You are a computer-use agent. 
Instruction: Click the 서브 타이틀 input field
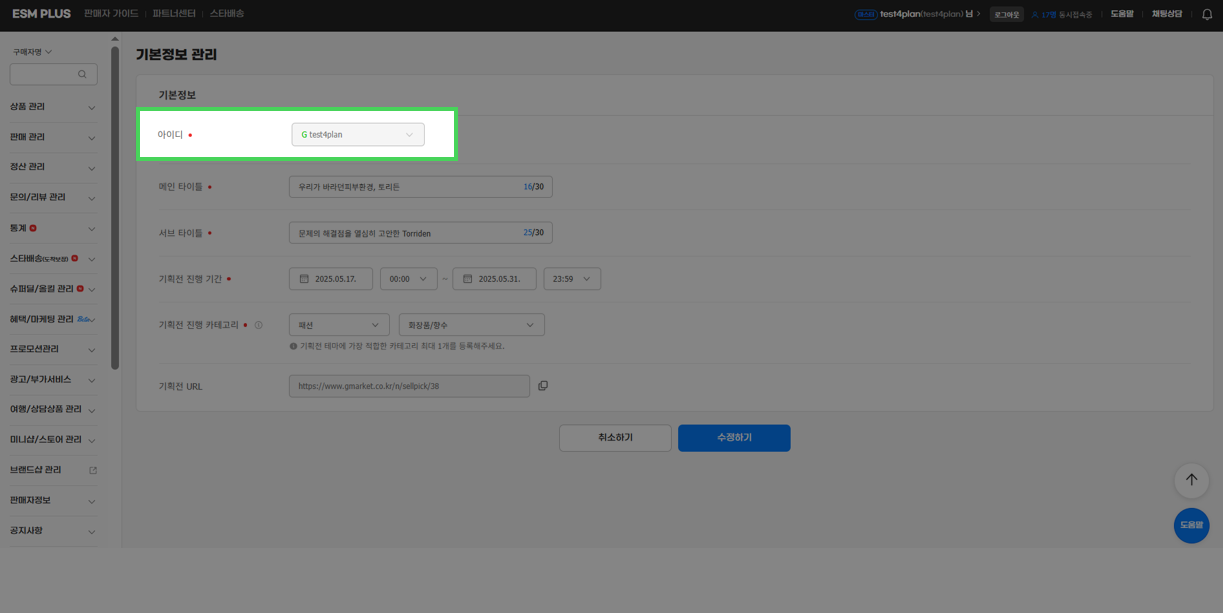click(420, 233)
